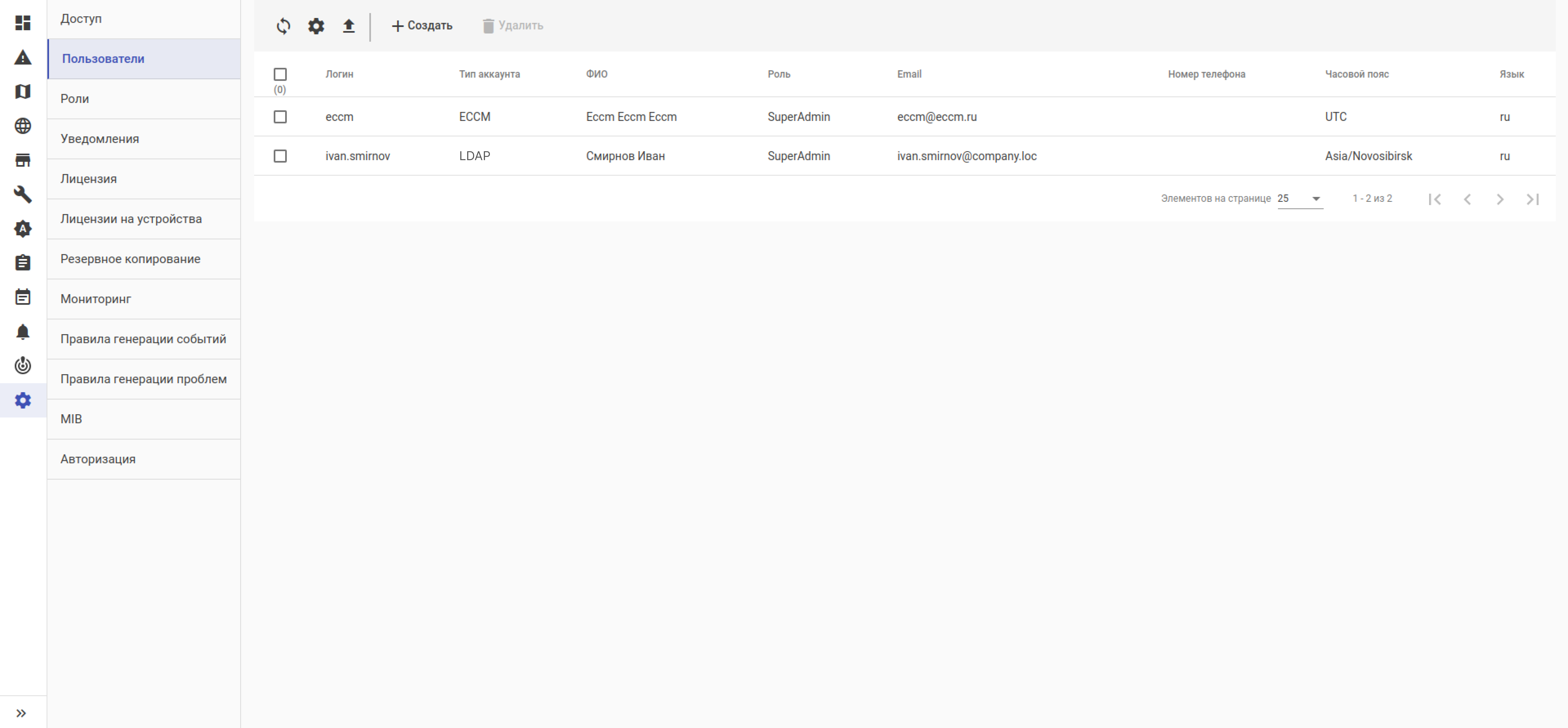Image resolution: width=1568 pixels, height=728 pixels.
Task: Check the eccm user row checkbox
Action: [280, 117]
